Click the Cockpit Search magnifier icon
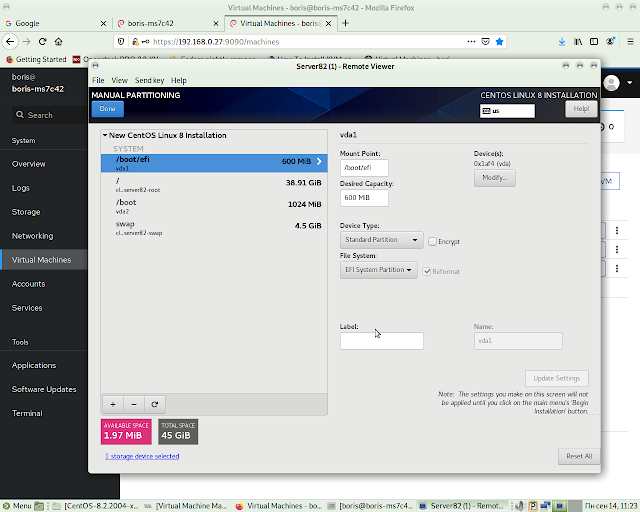This screenshot has width=640, height=512. (20, 115)
